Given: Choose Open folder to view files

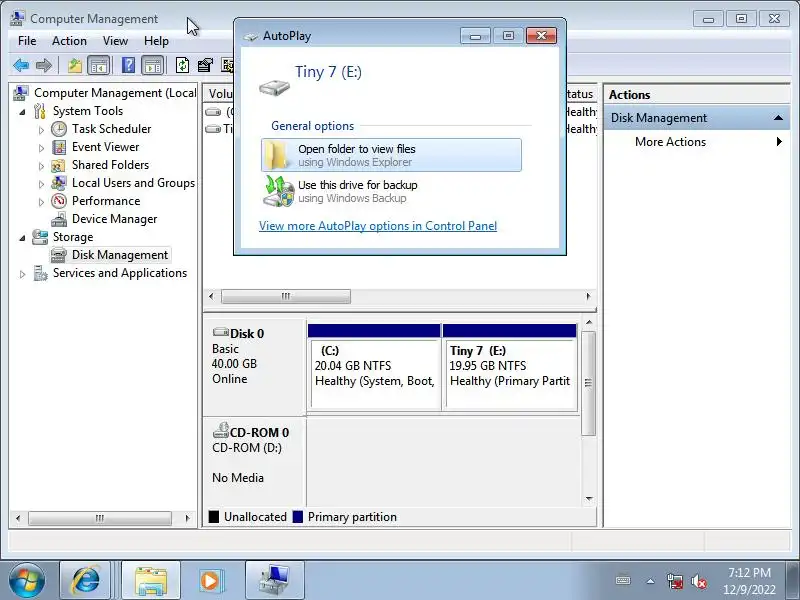Looking at the screenshot, I should point(391,155).
